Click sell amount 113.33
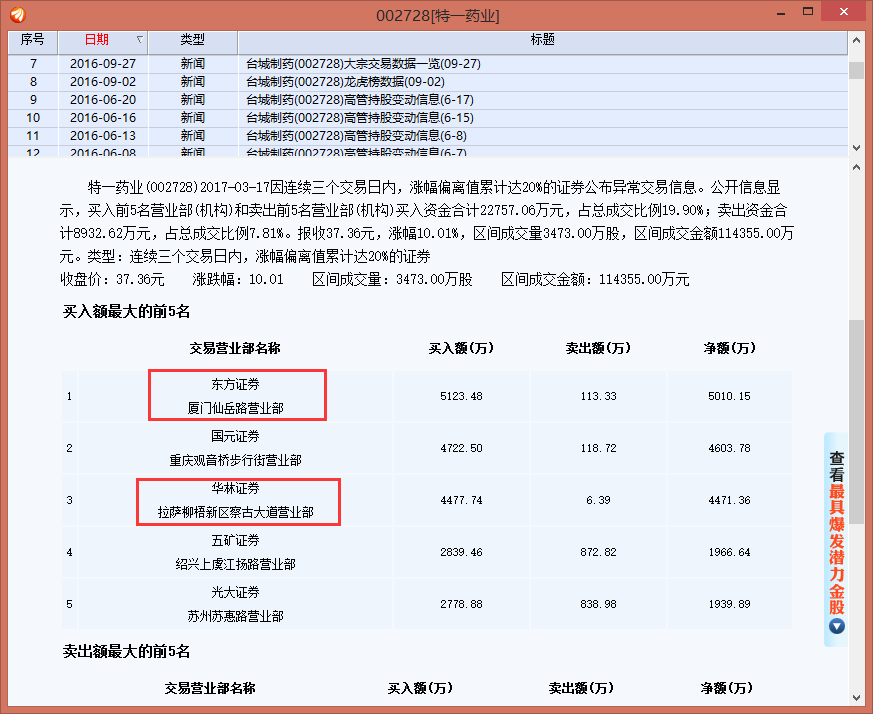This screenshot has height=714, width=873. click(599, 396)
